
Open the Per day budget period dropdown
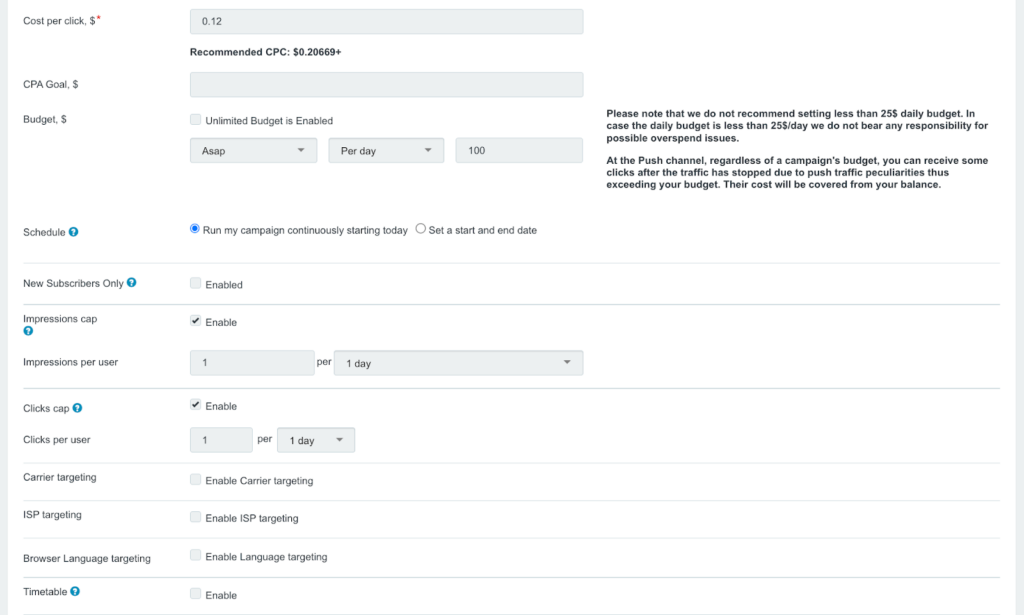[x=385, y=150]
